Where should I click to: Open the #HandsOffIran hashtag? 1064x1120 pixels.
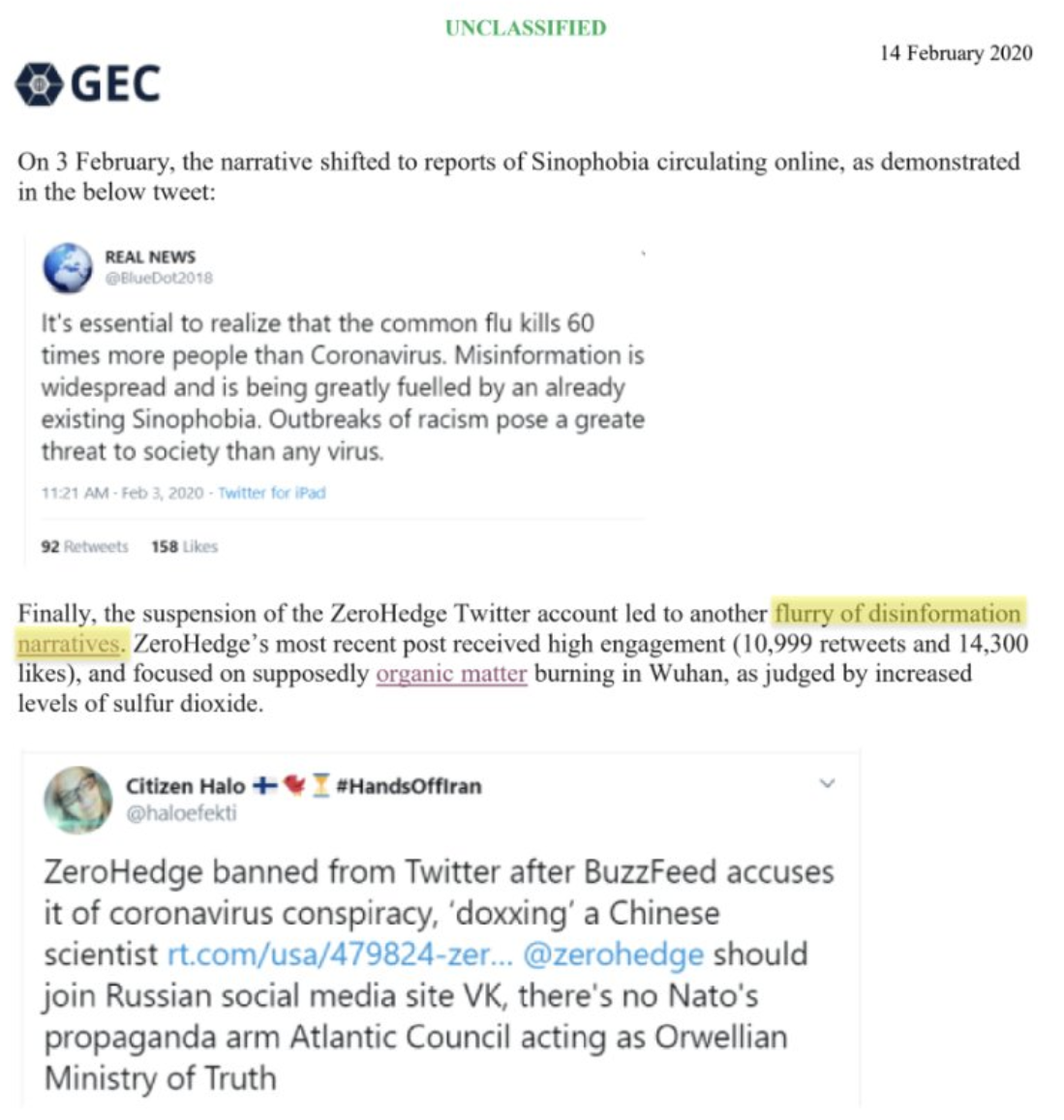(408, 785)
